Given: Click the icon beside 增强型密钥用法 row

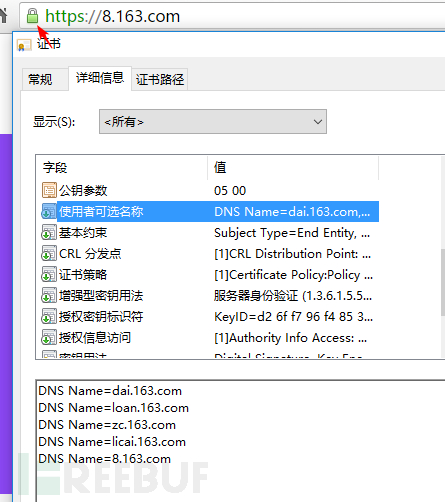Looking at the screenshot, I should tap(49, 295).
